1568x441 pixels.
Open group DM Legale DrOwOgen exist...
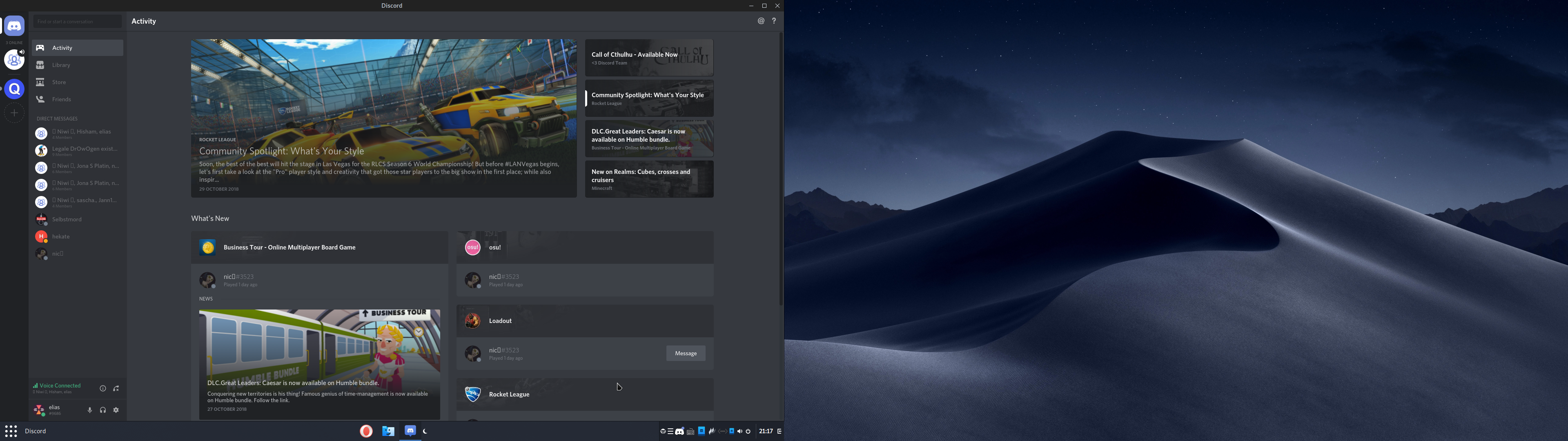78,150
